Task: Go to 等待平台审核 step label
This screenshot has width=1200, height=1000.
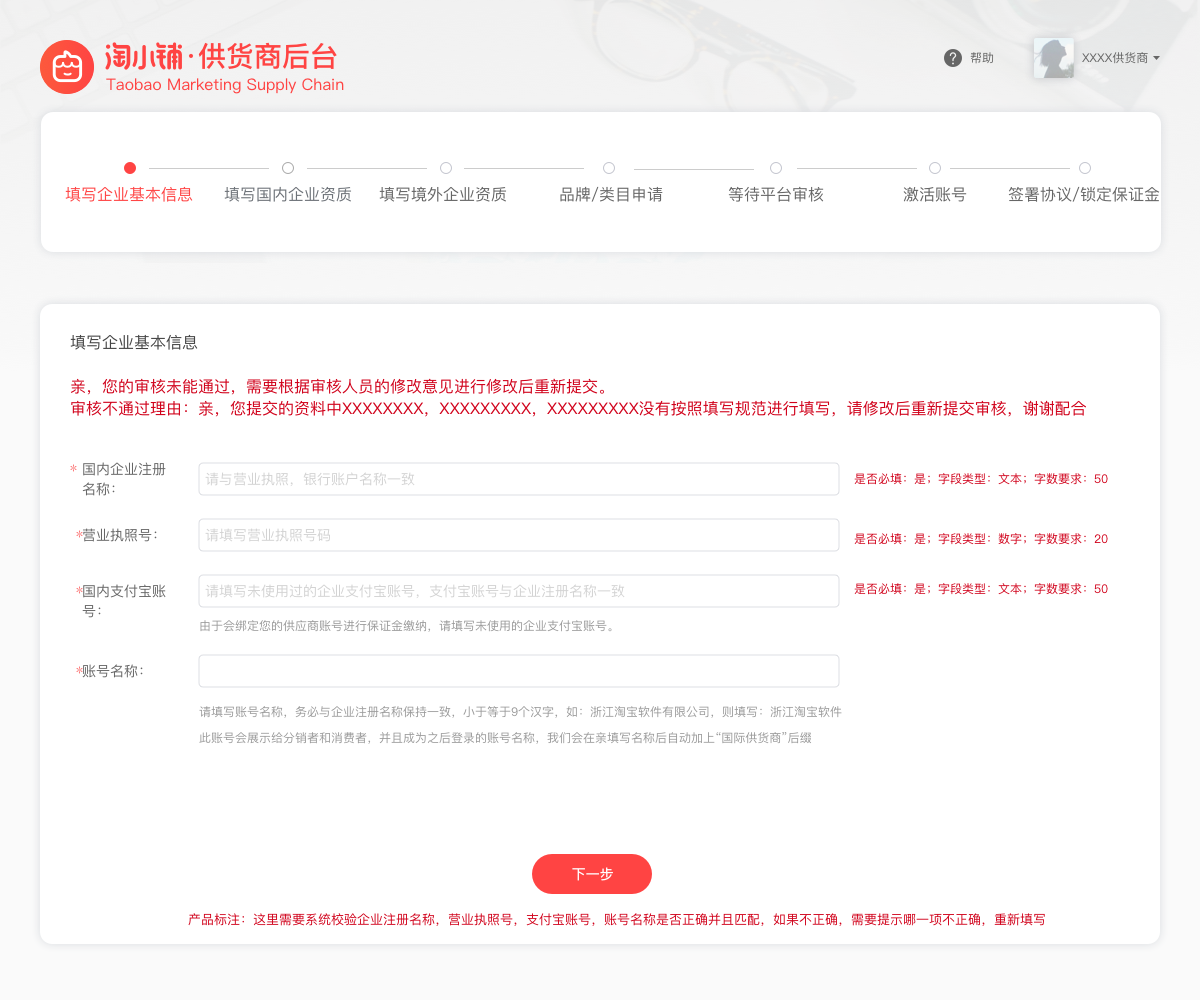Action: coord(776,195)
